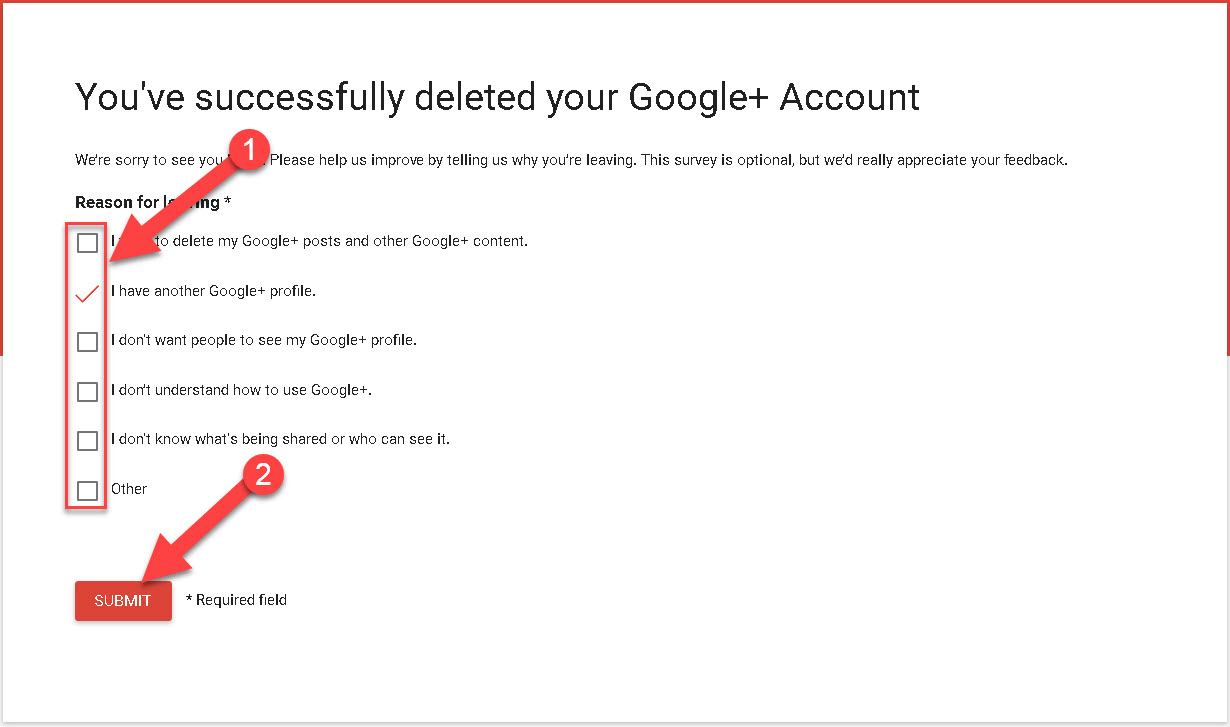Check the "Other" reason checkbox
1230x727 pixels.
[87, 490]
